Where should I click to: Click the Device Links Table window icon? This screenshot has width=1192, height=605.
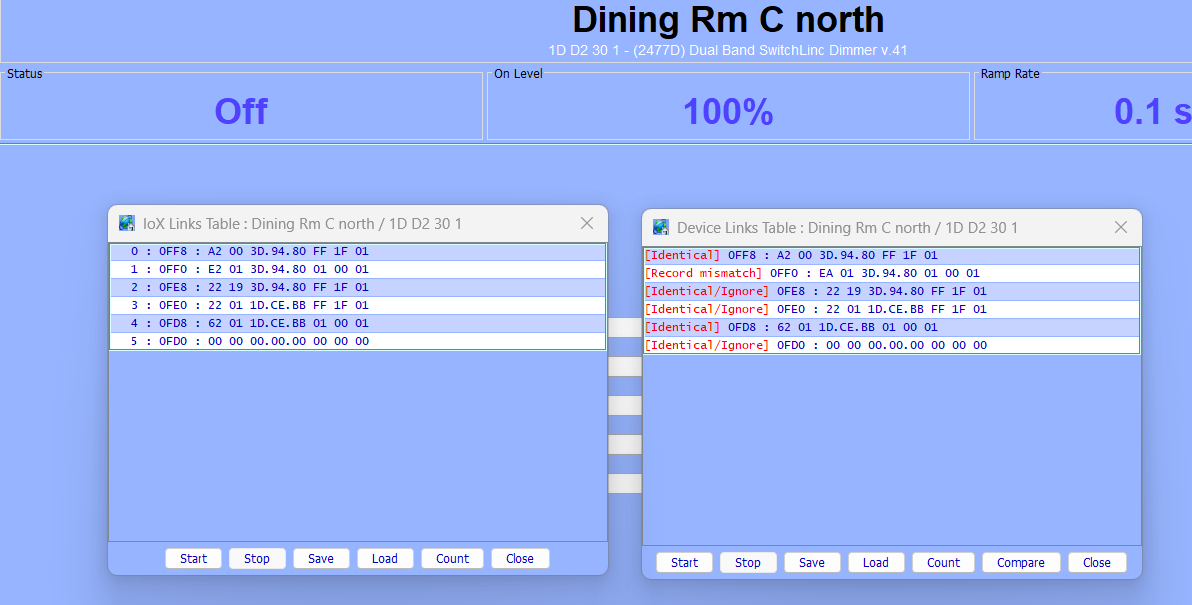click(x=661, y=227)
